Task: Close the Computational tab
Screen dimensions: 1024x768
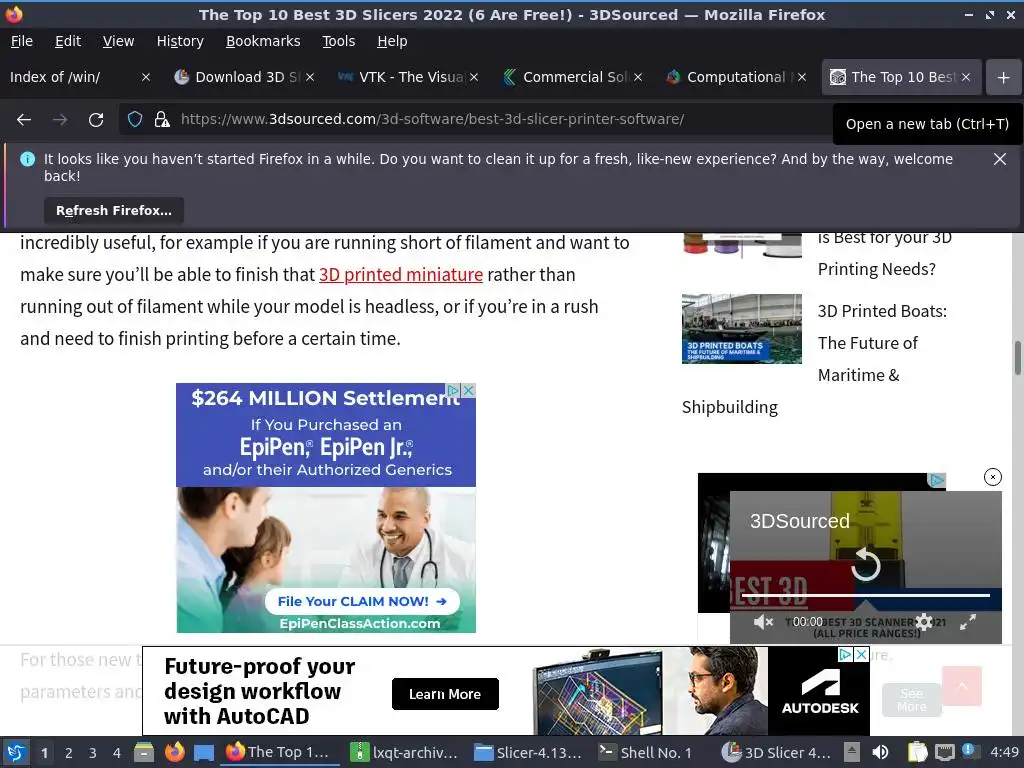Action: tap(802, 77)
